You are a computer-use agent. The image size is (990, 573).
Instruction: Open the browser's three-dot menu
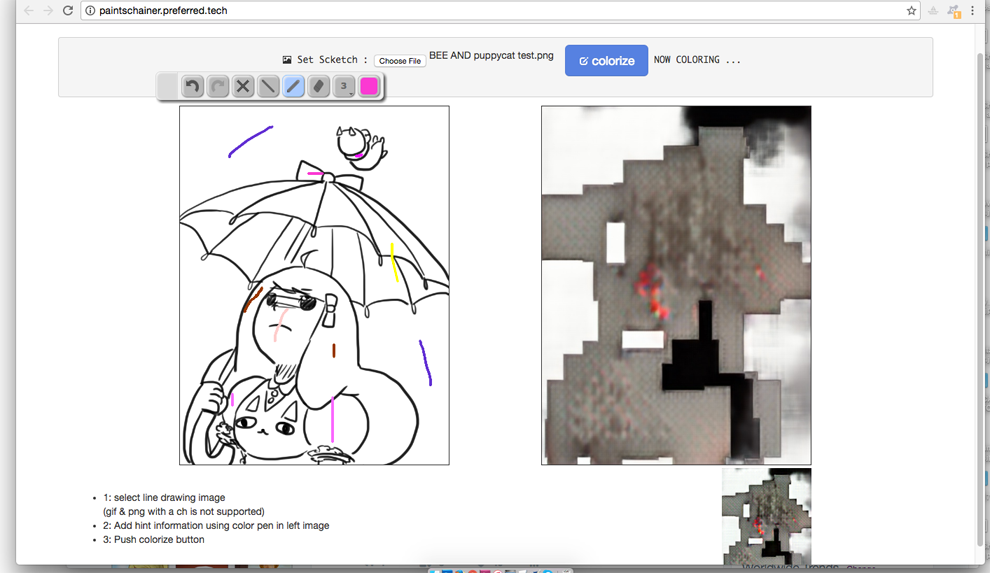(x=972, y=10)
